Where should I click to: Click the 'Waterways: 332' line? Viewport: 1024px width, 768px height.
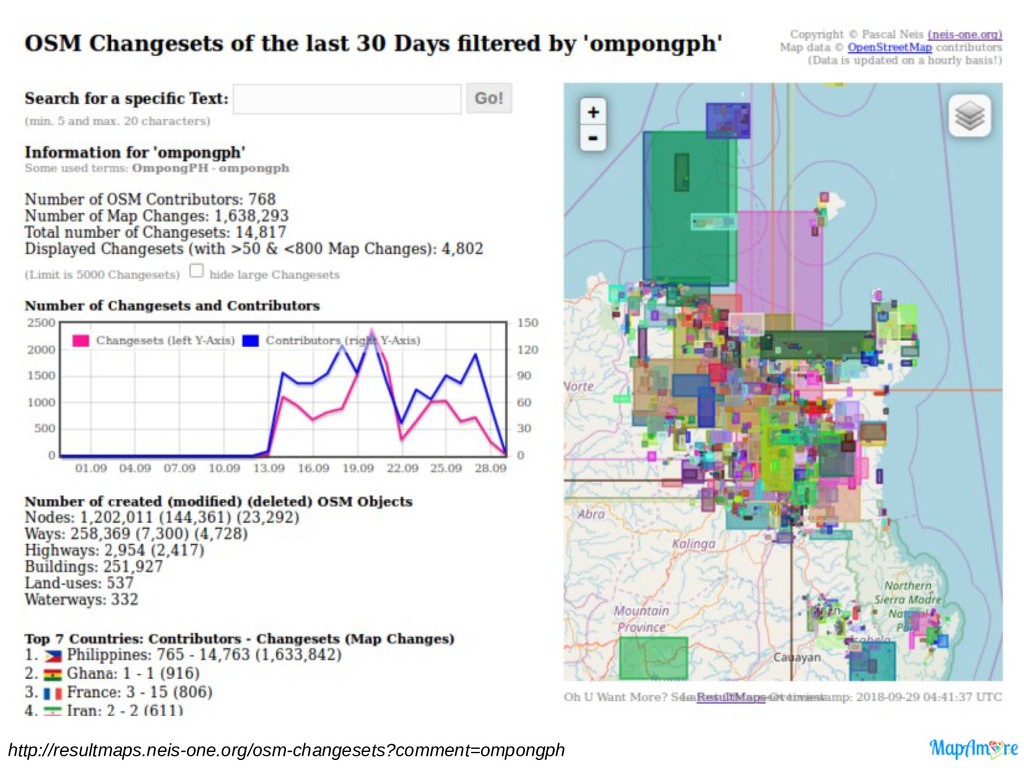pyautogui.click(x=82, y=599)
